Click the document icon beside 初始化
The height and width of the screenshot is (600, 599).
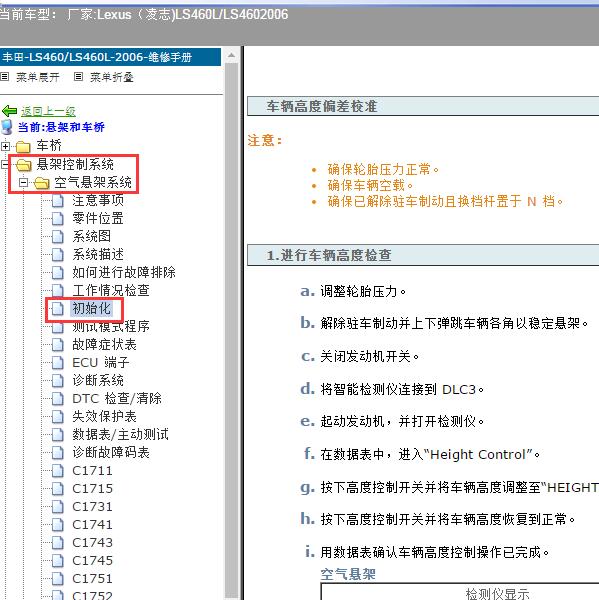coord(58,308)
